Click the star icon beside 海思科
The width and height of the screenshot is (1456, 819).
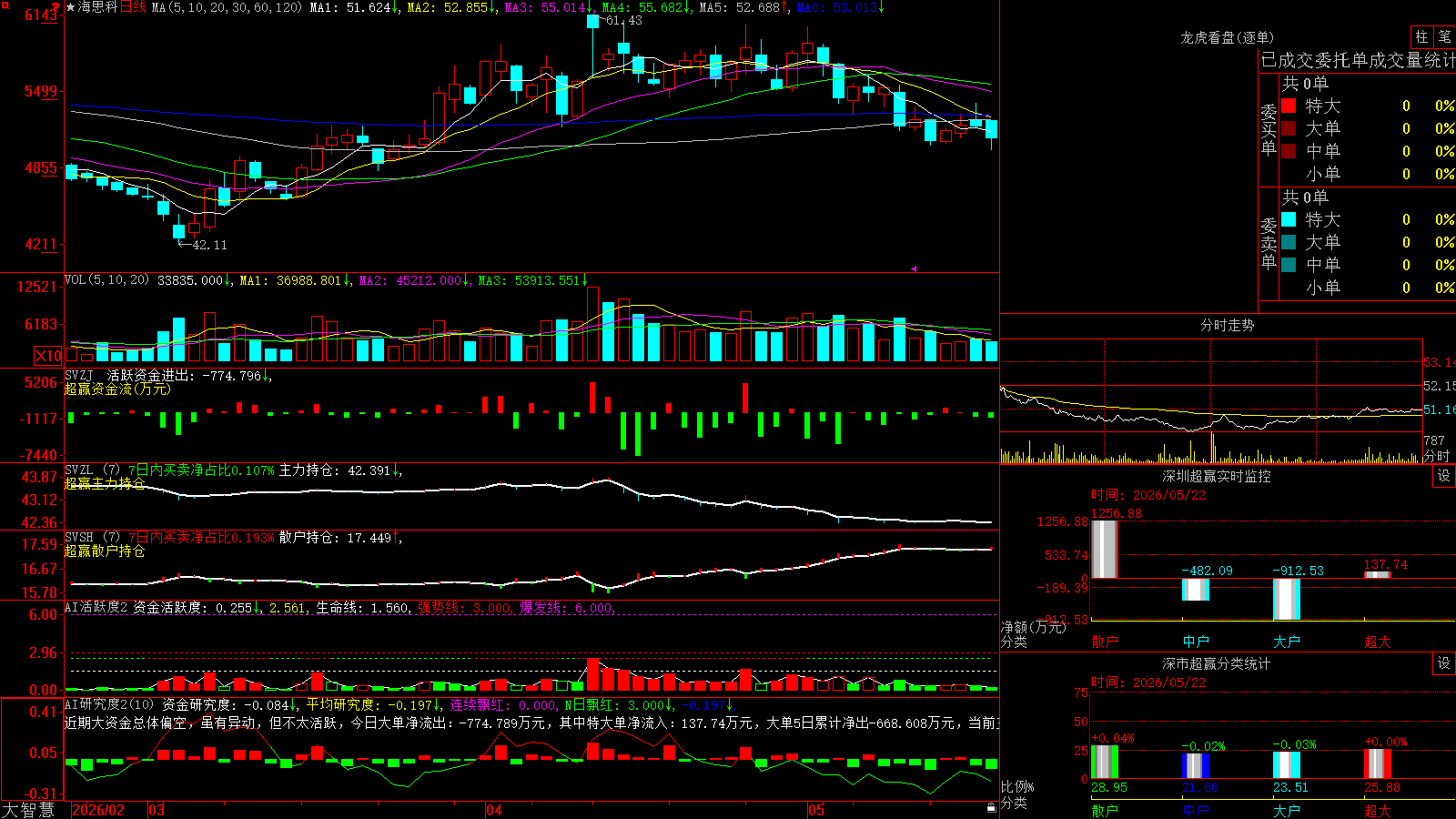coord(71,7)
